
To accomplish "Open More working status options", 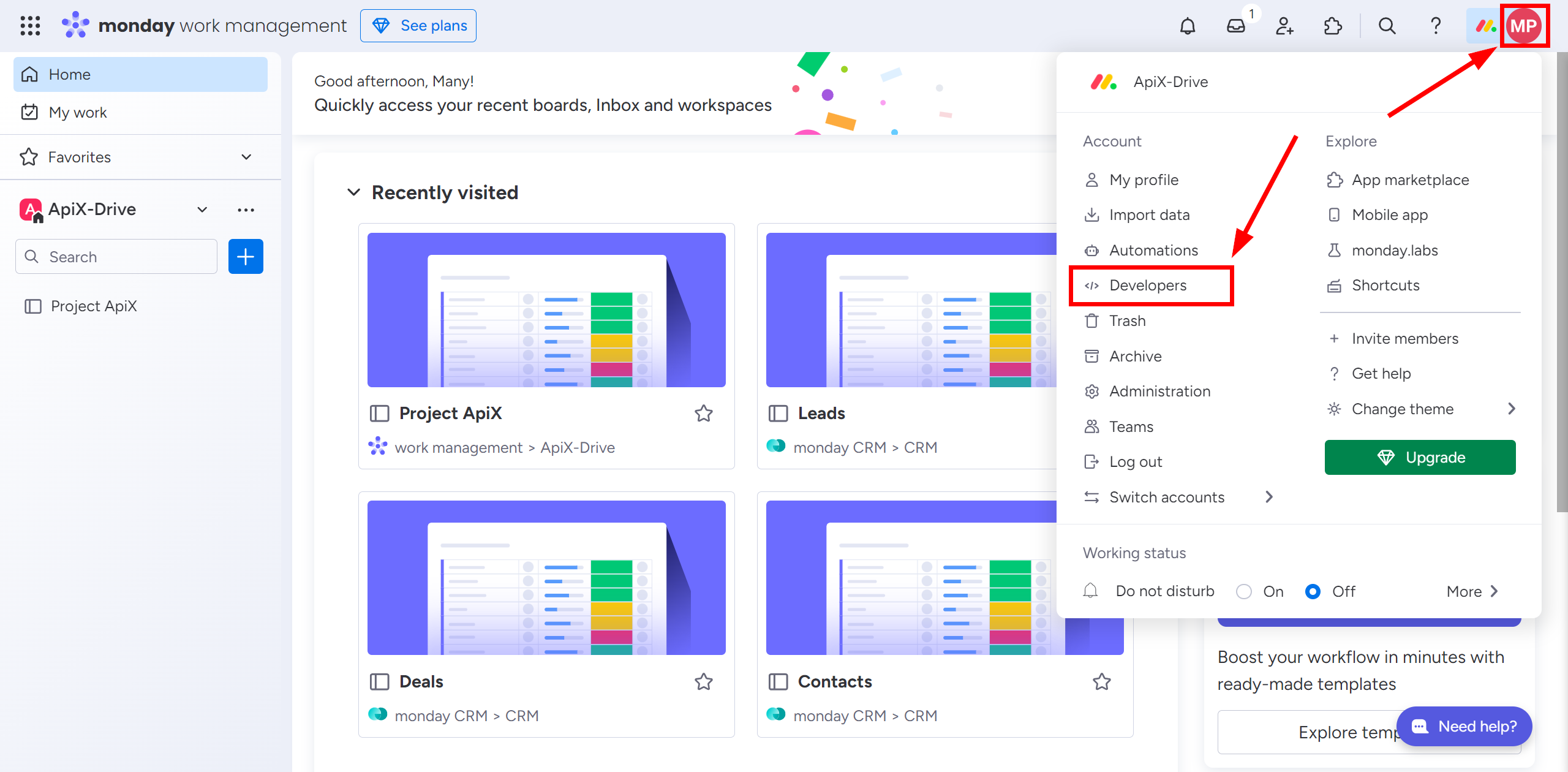I will point(1472,591).
